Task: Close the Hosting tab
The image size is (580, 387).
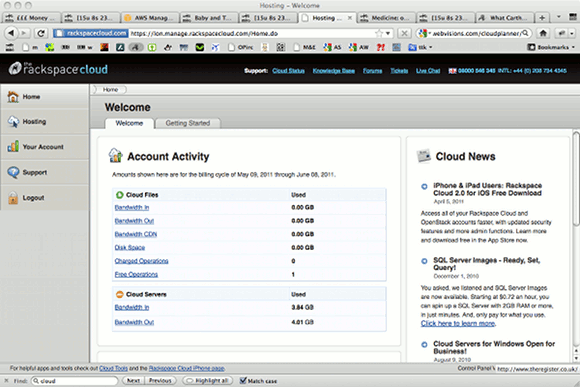Action: 350,18
